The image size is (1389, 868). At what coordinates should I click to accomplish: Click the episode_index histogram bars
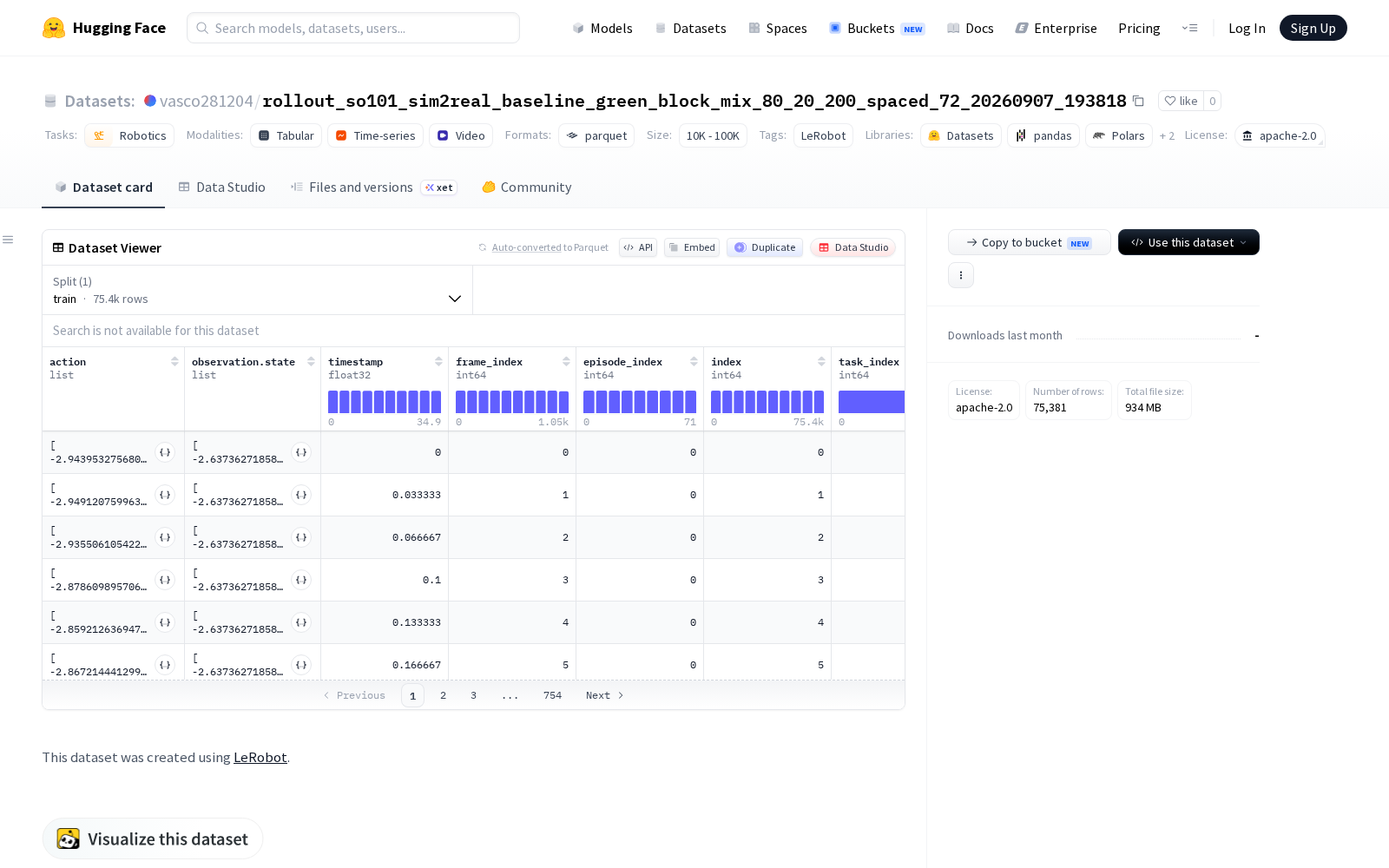pos(640,402)
